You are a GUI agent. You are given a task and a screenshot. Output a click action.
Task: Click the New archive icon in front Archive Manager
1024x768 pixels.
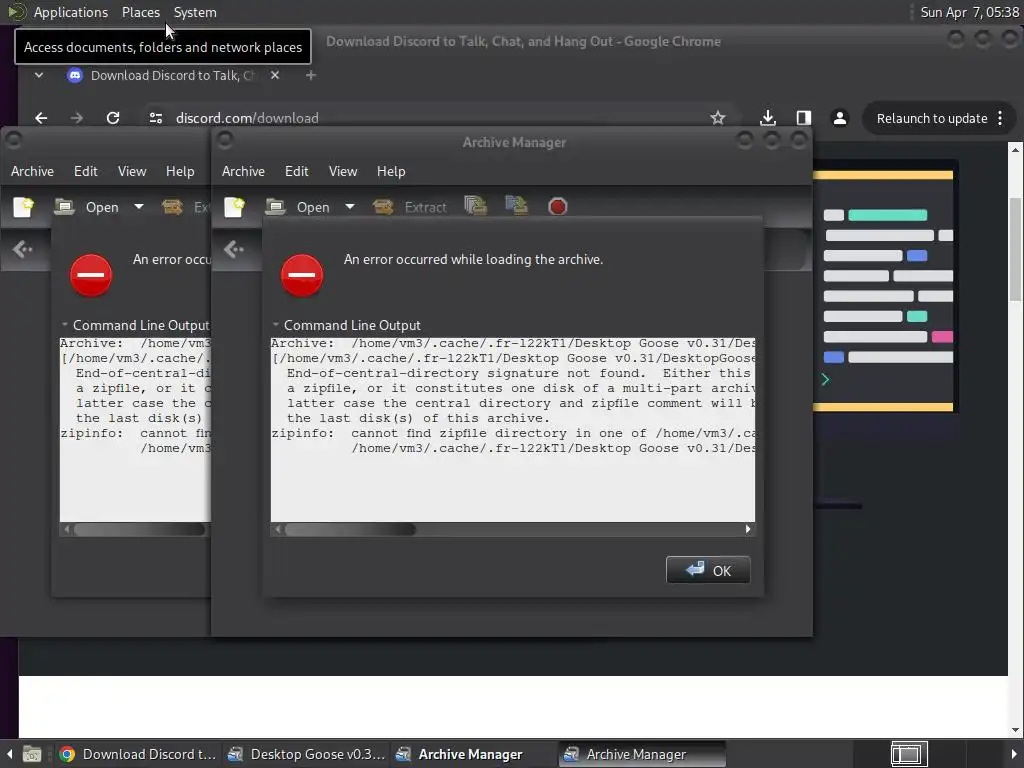tap(234, 207)
